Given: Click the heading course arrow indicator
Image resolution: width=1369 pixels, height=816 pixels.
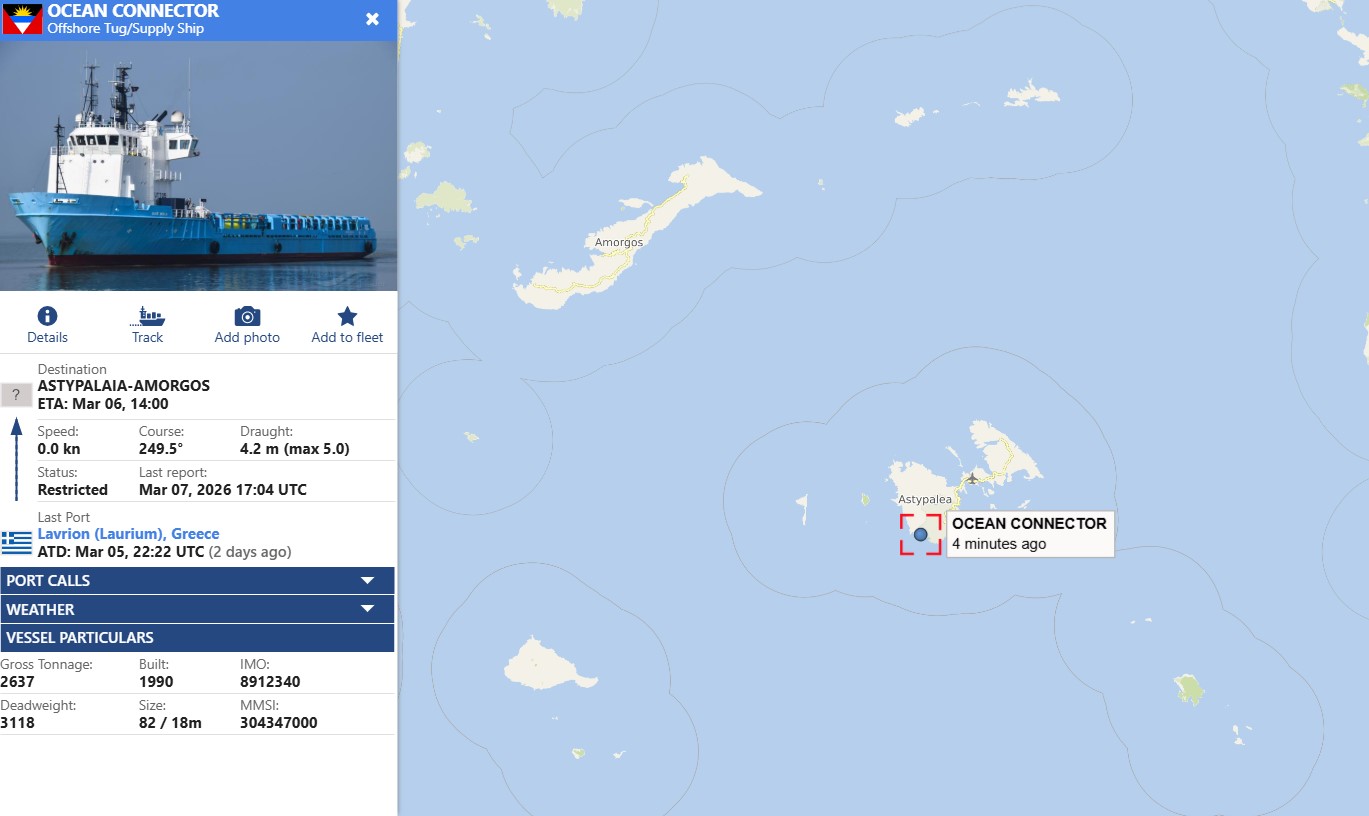Looking at the screenshot, I should coord(16,460).
